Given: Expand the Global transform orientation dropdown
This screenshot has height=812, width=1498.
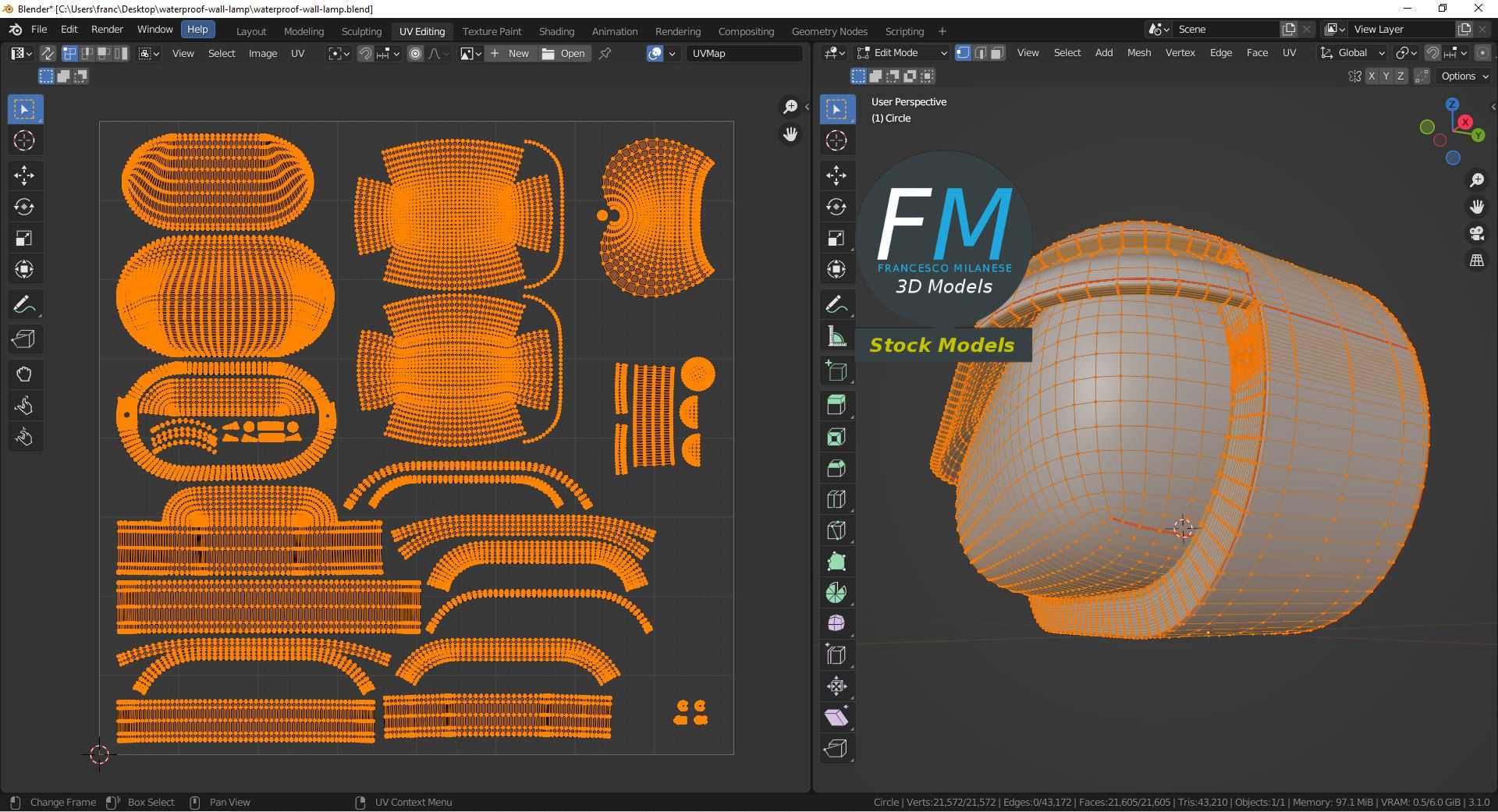Looking at the screenshot, I should (1352, 53).
